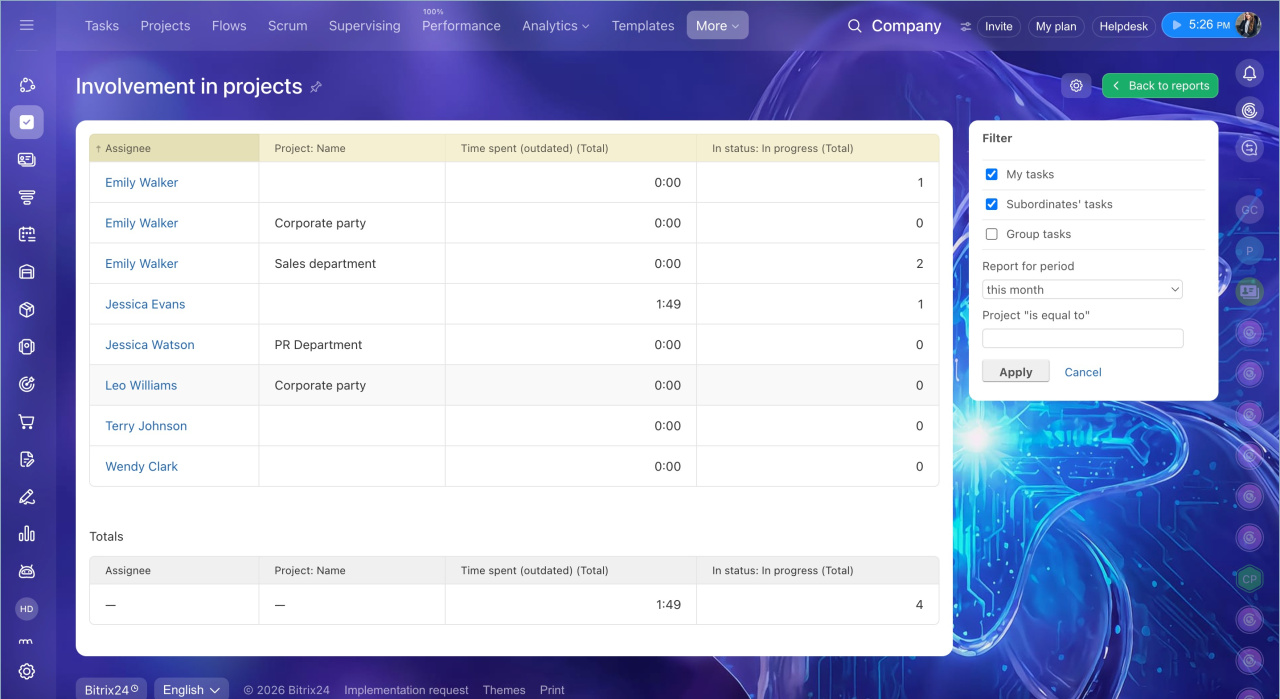Image resolution: width=1280 pixels, height=699 pixels.
Task: Uncheck the Subordinates' tasks filter
Action: [x=992, y=204]
